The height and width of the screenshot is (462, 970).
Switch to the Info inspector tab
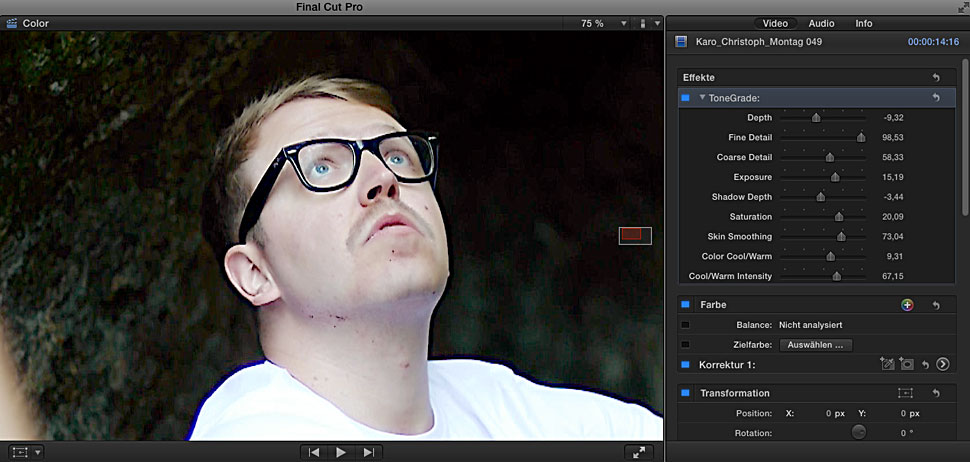(863, 23)
